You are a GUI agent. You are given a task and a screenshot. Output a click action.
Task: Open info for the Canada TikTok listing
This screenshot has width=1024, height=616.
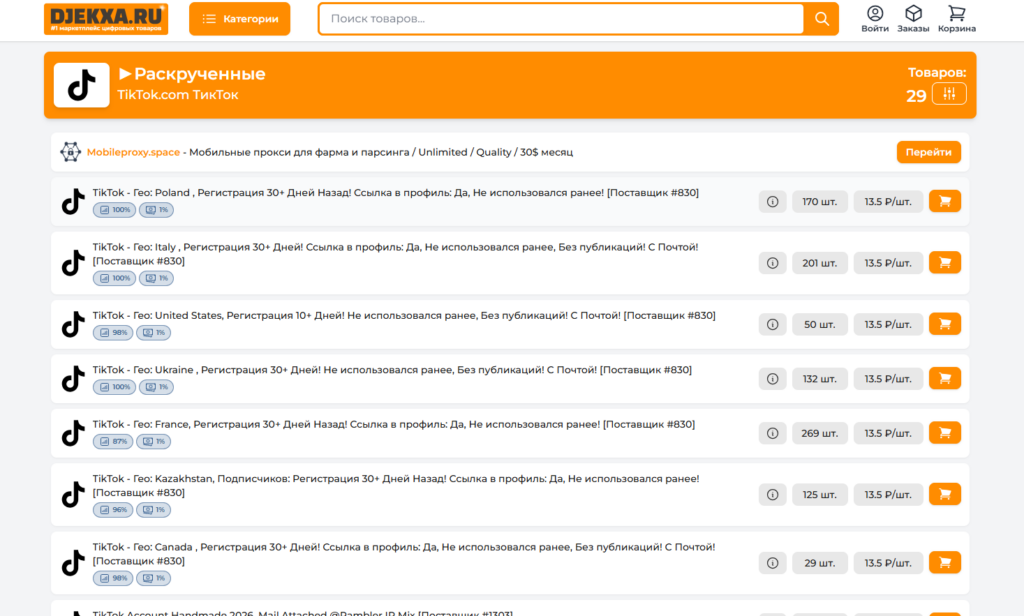click(773, 563)
